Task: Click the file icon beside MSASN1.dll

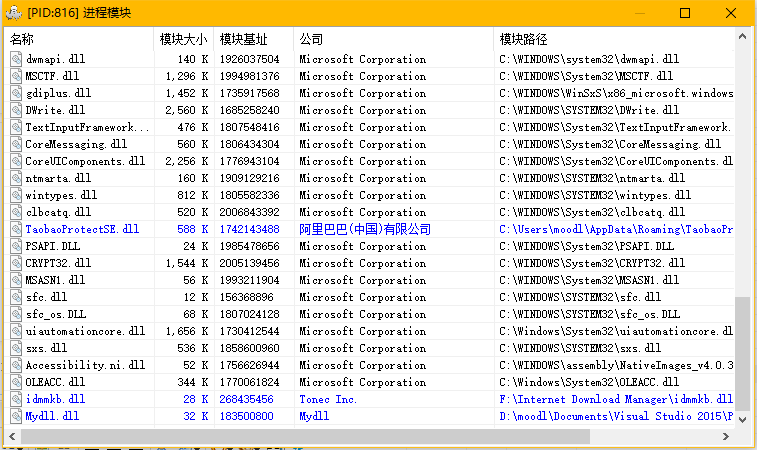Action: click(16, 280)
